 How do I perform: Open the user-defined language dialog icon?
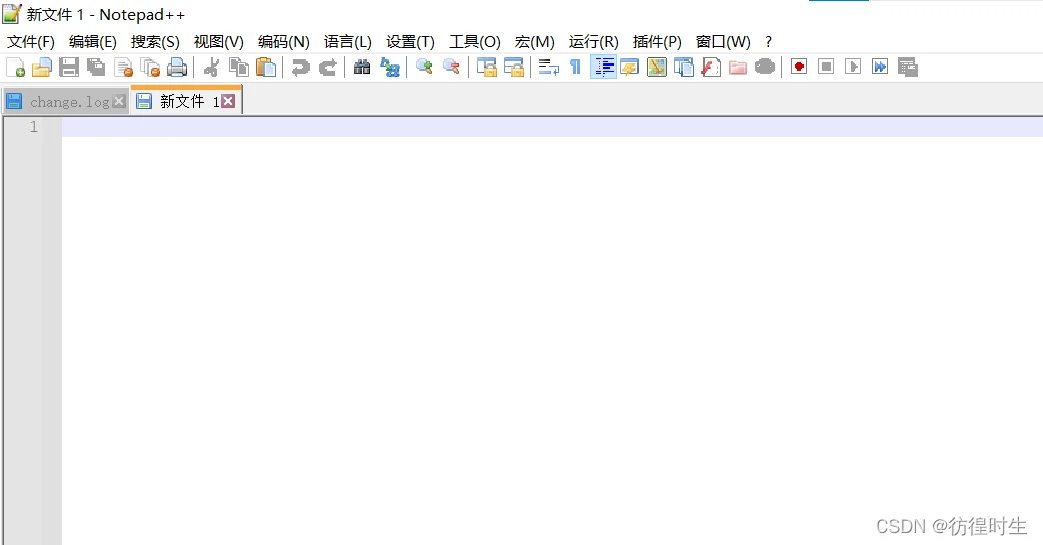[x=629, y=67]
